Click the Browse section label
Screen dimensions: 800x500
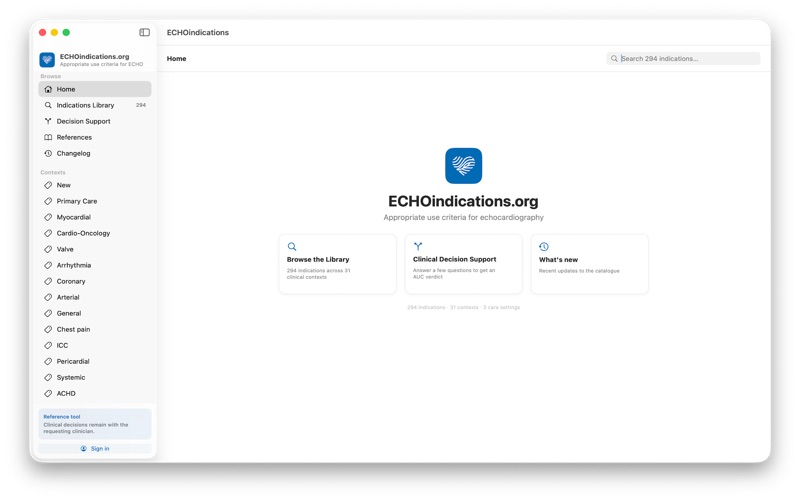point(51,76)
